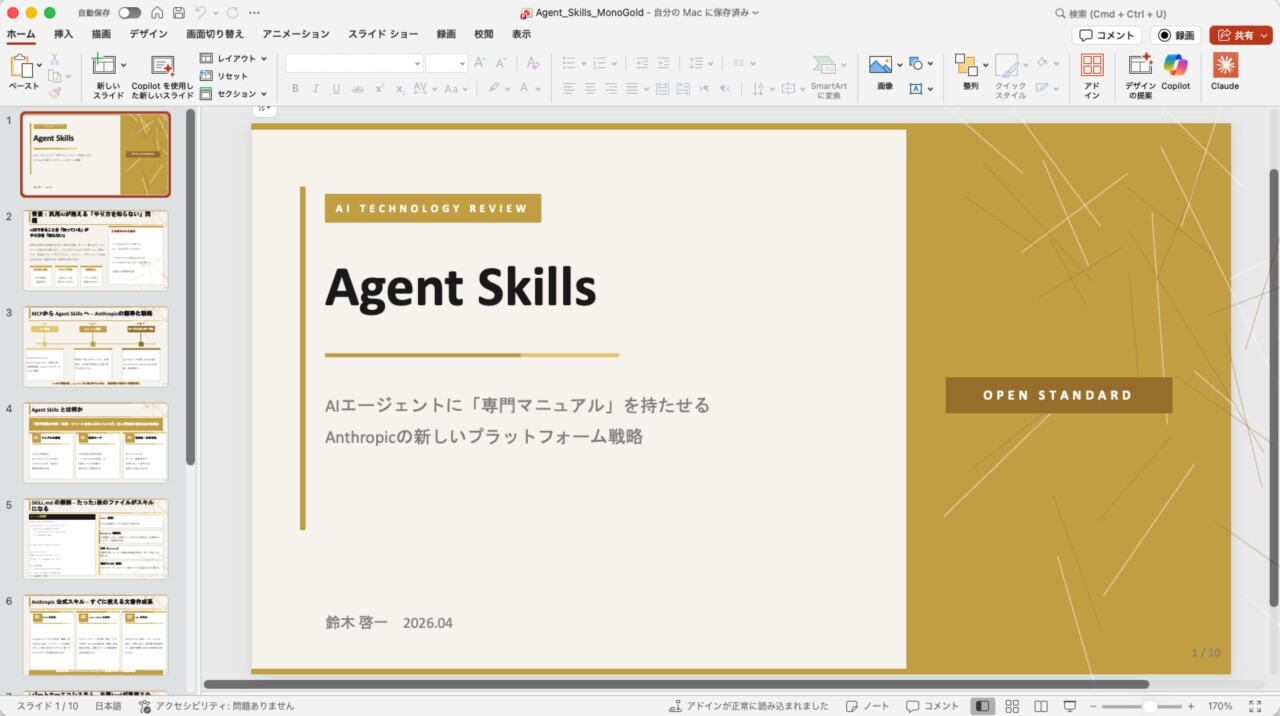Click the 録画 (Record) button at top right

1175,35
